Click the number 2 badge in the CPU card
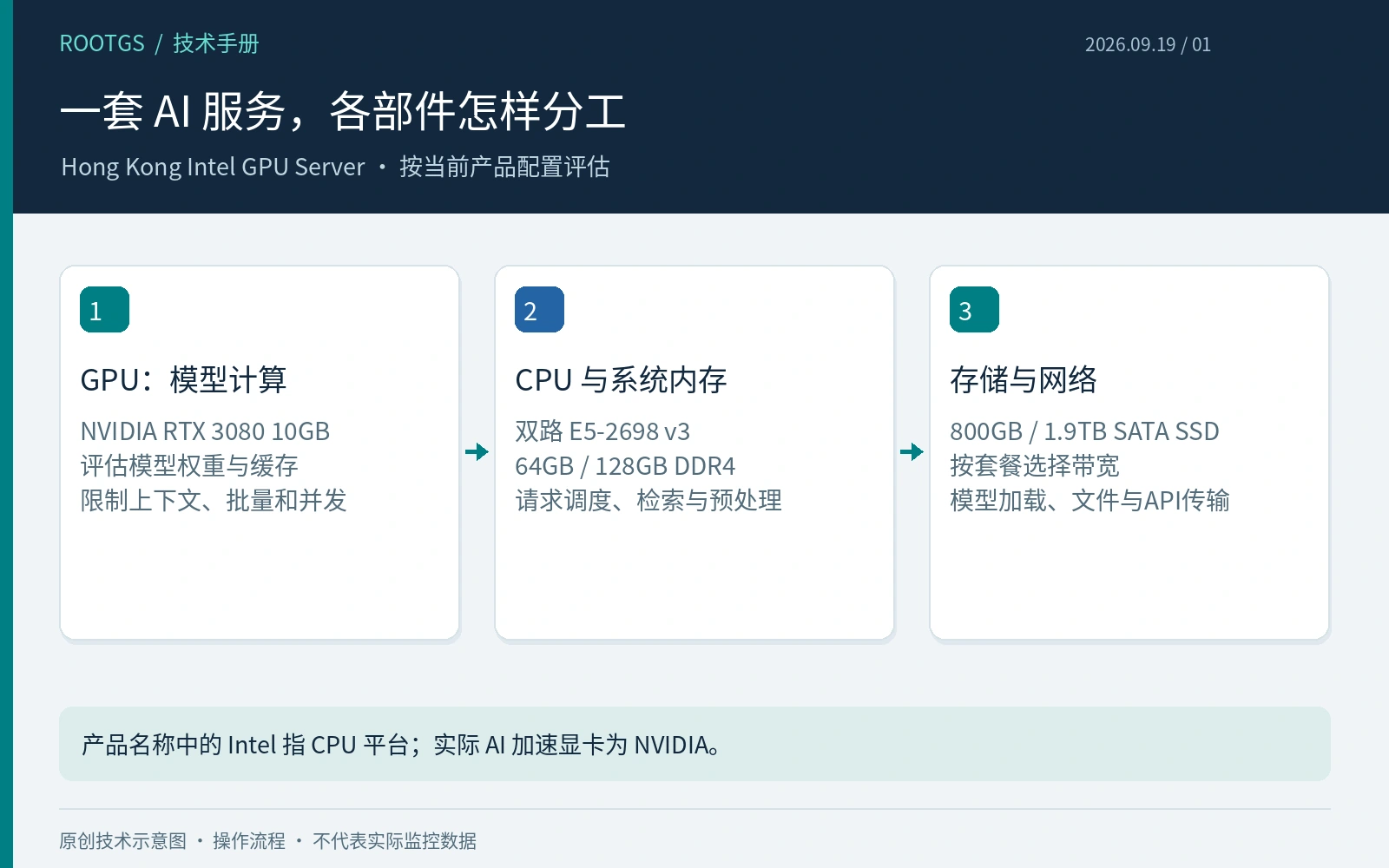This screenshot has width=1389, height=868. point(539,309)
